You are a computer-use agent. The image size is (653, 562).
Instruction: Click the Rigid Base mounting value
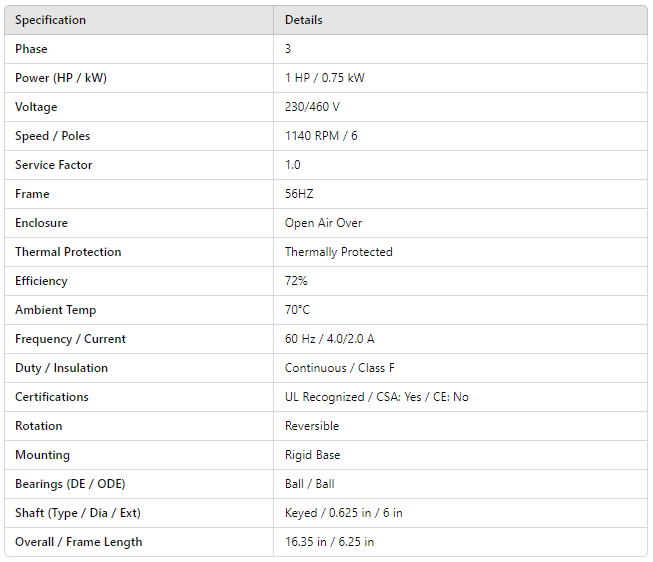coord(312,455)
